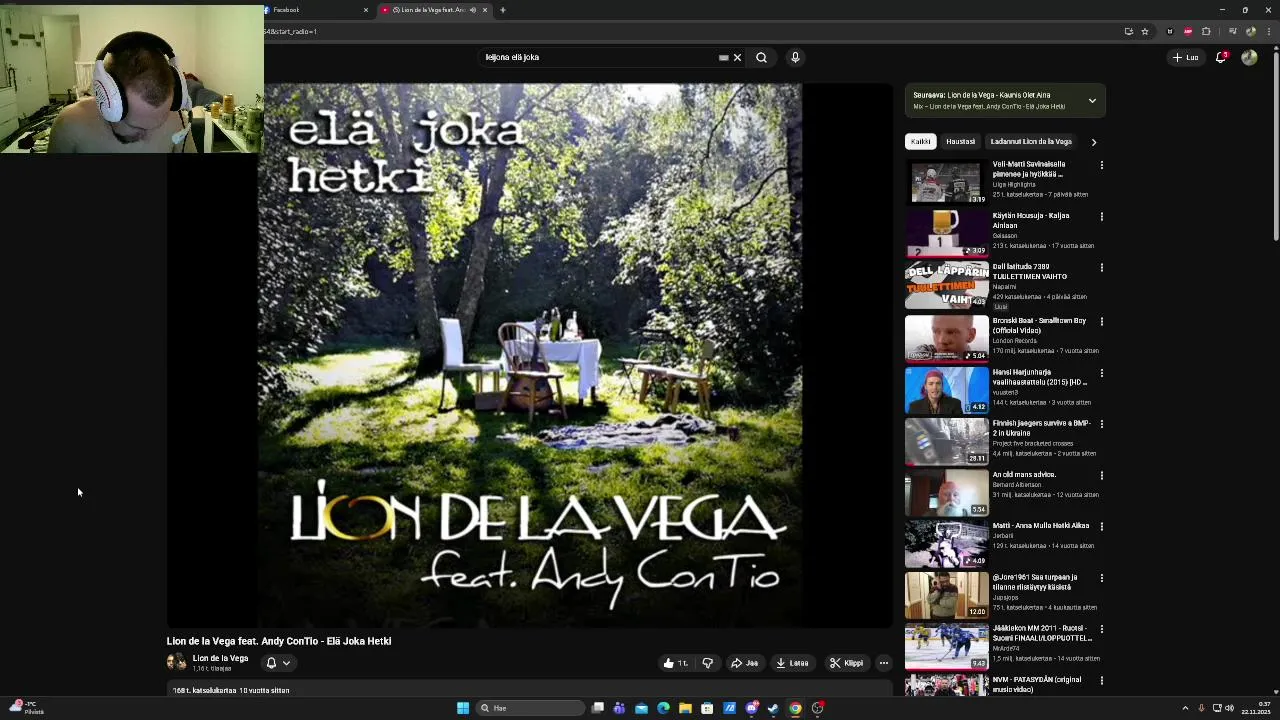Open the browser extensions puzzle icon
This screenshot has width=1280, height=720.
click(x=1206, y=31)
